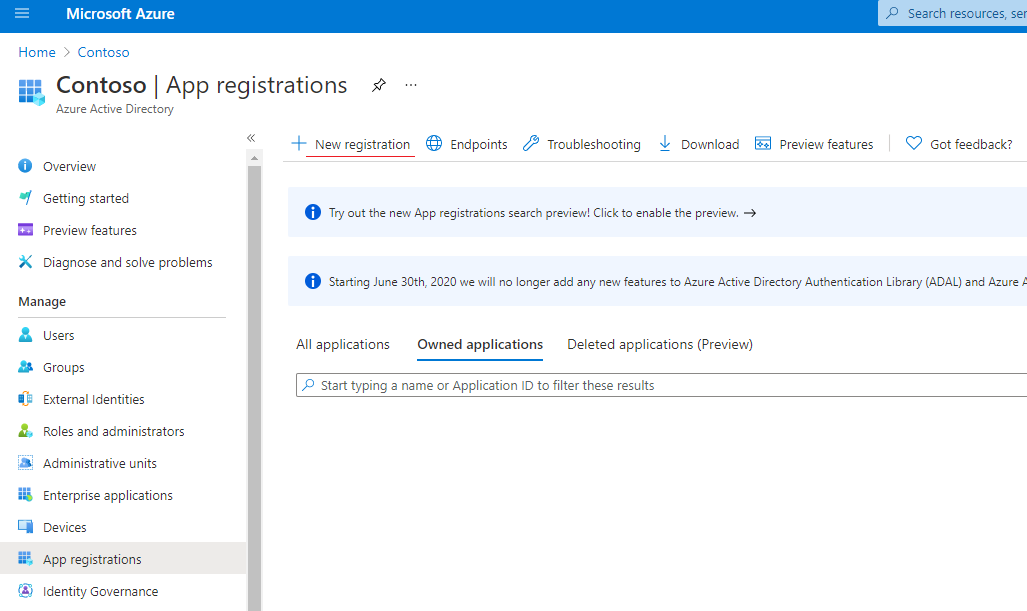
Task: Click the sidebar App registrations icon
Action: click(25, 558)
